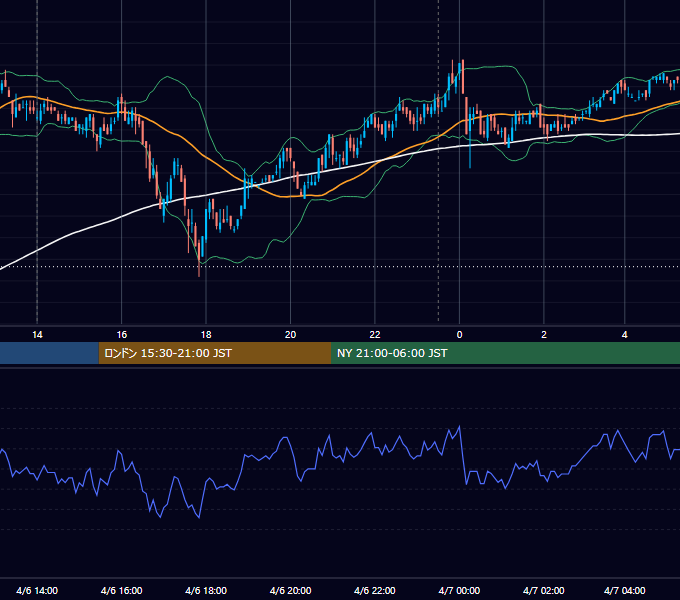Click the blue session bar before London
680x600 pixels.
coord(49,353)
